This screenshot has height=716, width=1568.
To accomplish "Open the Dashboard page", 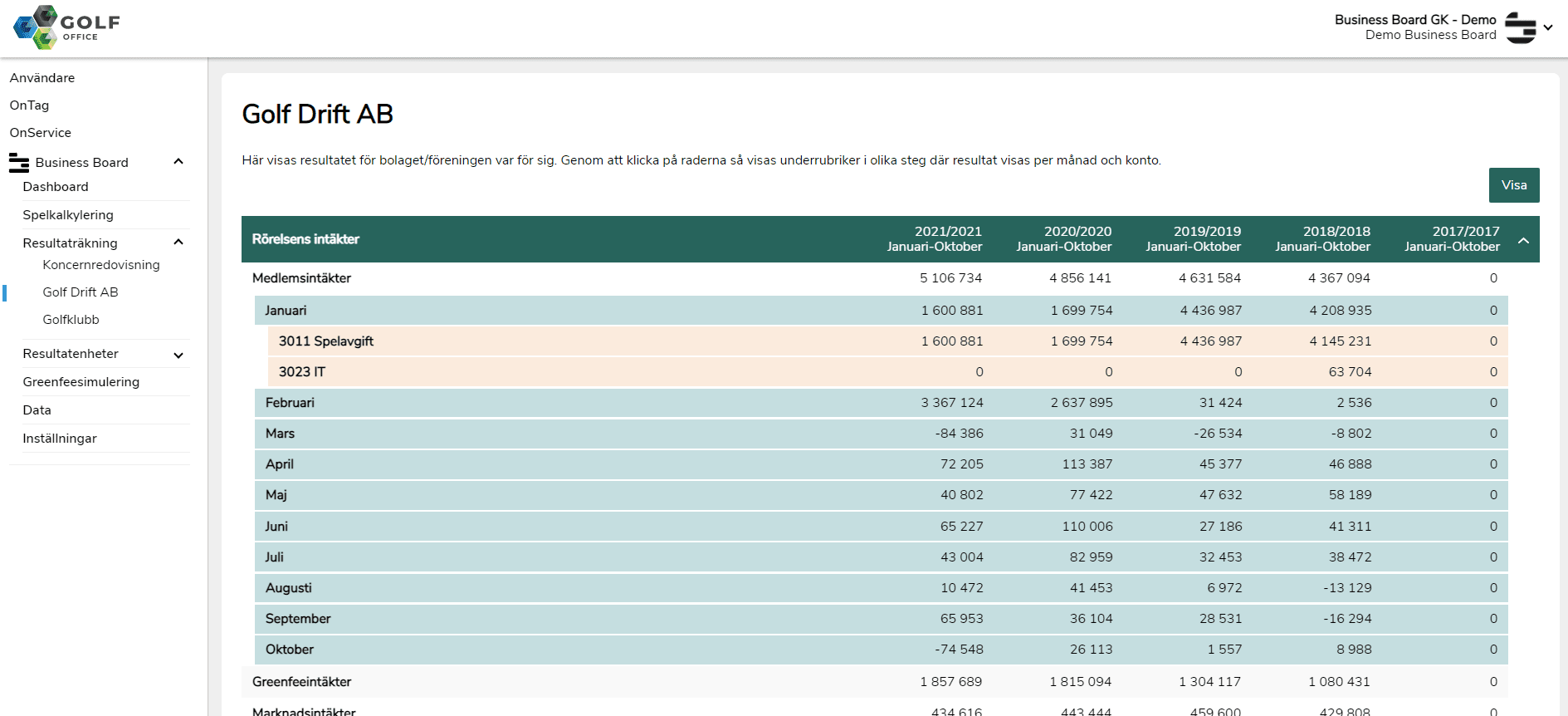I will (x=56, y=187).
